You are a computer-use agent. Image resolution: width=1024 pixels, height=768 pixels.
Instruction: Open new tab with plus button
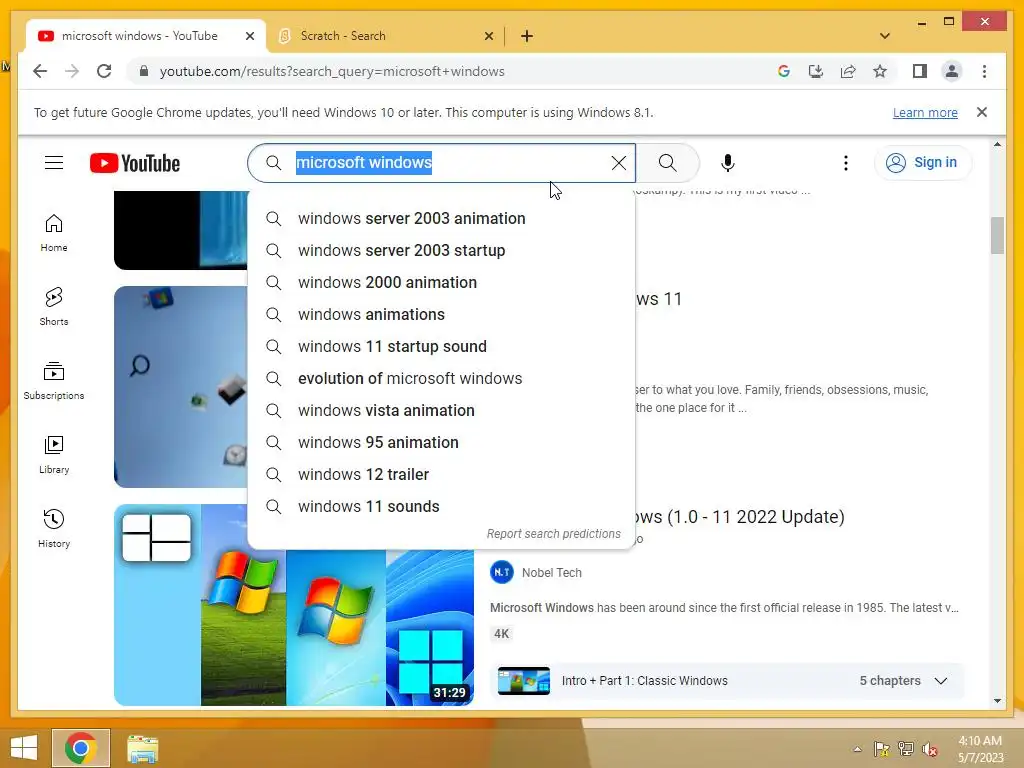click(x=527, y=36)
